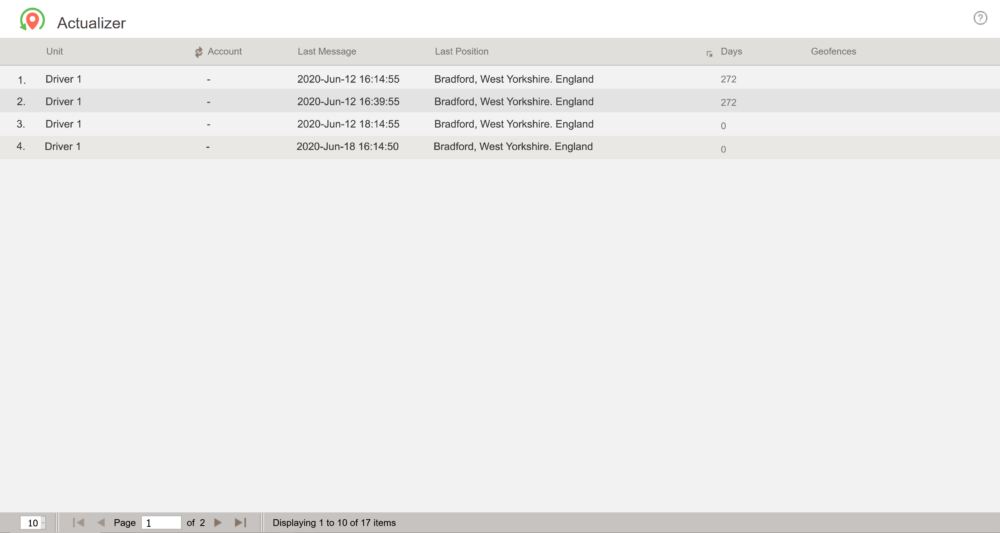Open the items-per-page dropdown showing 10
This screenshot has height=533, width=1000.
[x=33, y=523]
